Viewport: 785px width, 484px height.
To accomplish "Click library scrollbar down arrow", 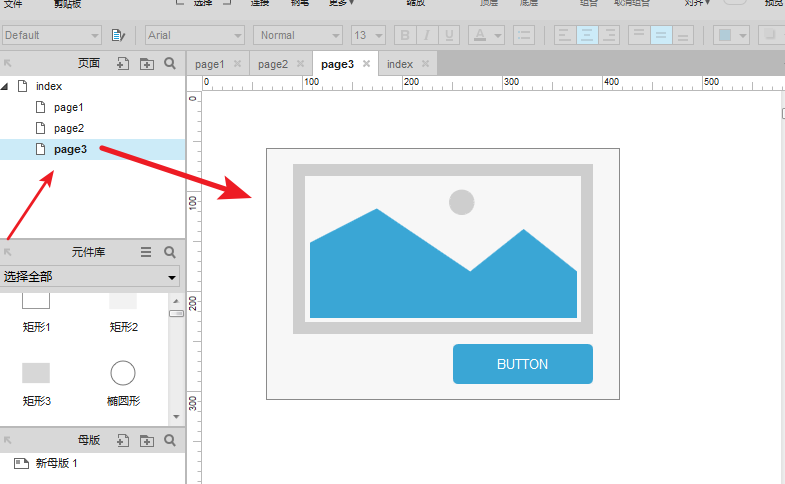I will point(176,416).
